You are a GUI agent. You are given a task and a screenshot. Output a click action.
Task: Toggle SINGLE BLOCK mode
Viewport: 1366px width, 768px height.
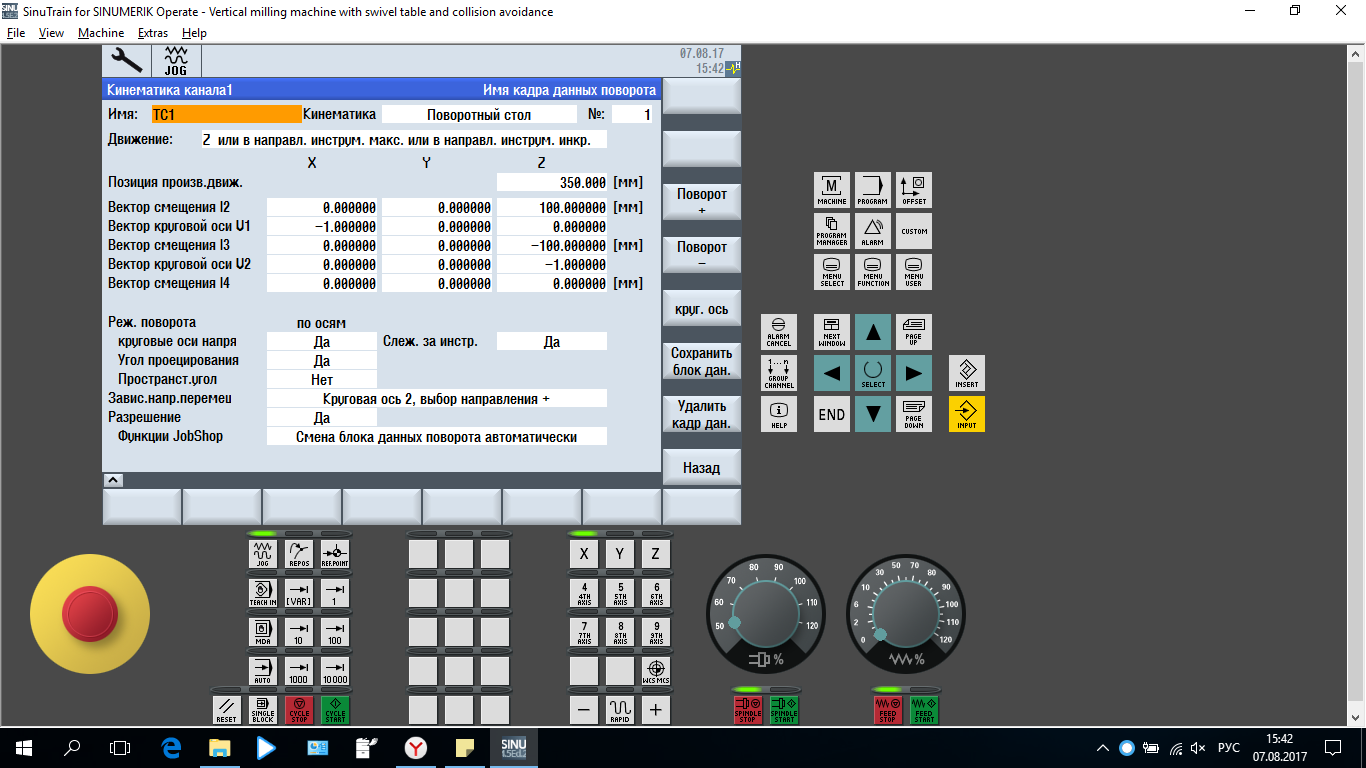point(263,709)
